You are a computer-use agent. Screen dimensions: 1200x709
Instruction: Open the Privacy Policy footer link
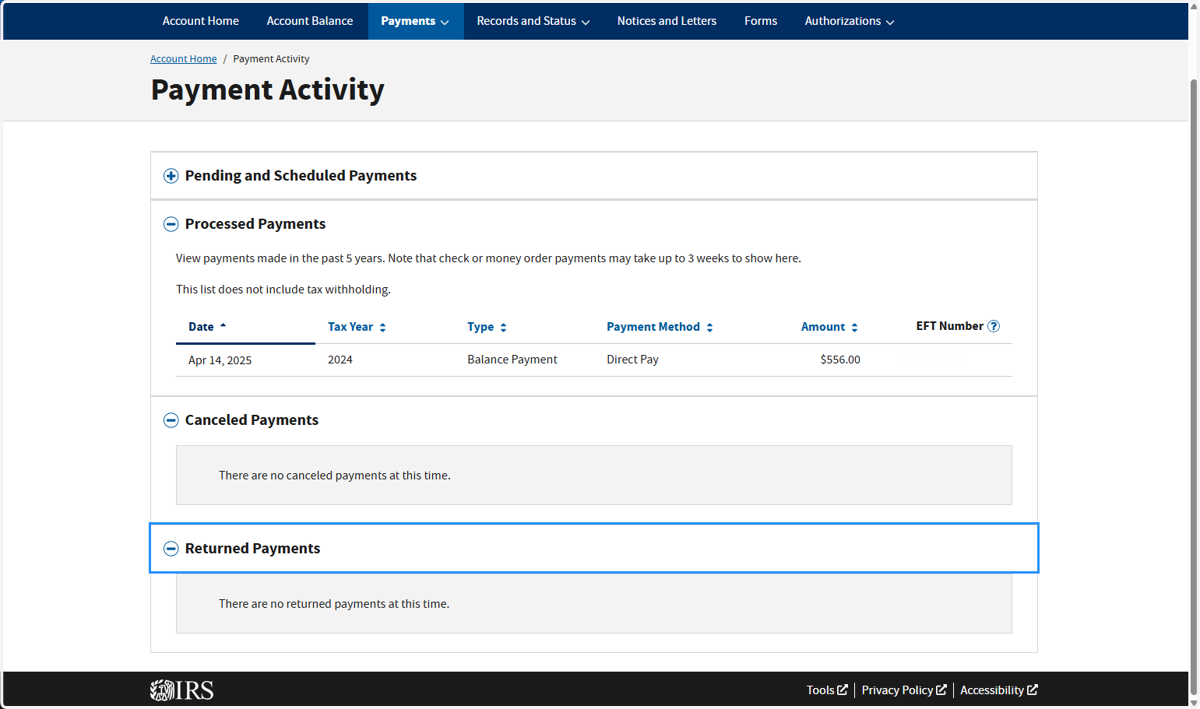coord(904,690)
